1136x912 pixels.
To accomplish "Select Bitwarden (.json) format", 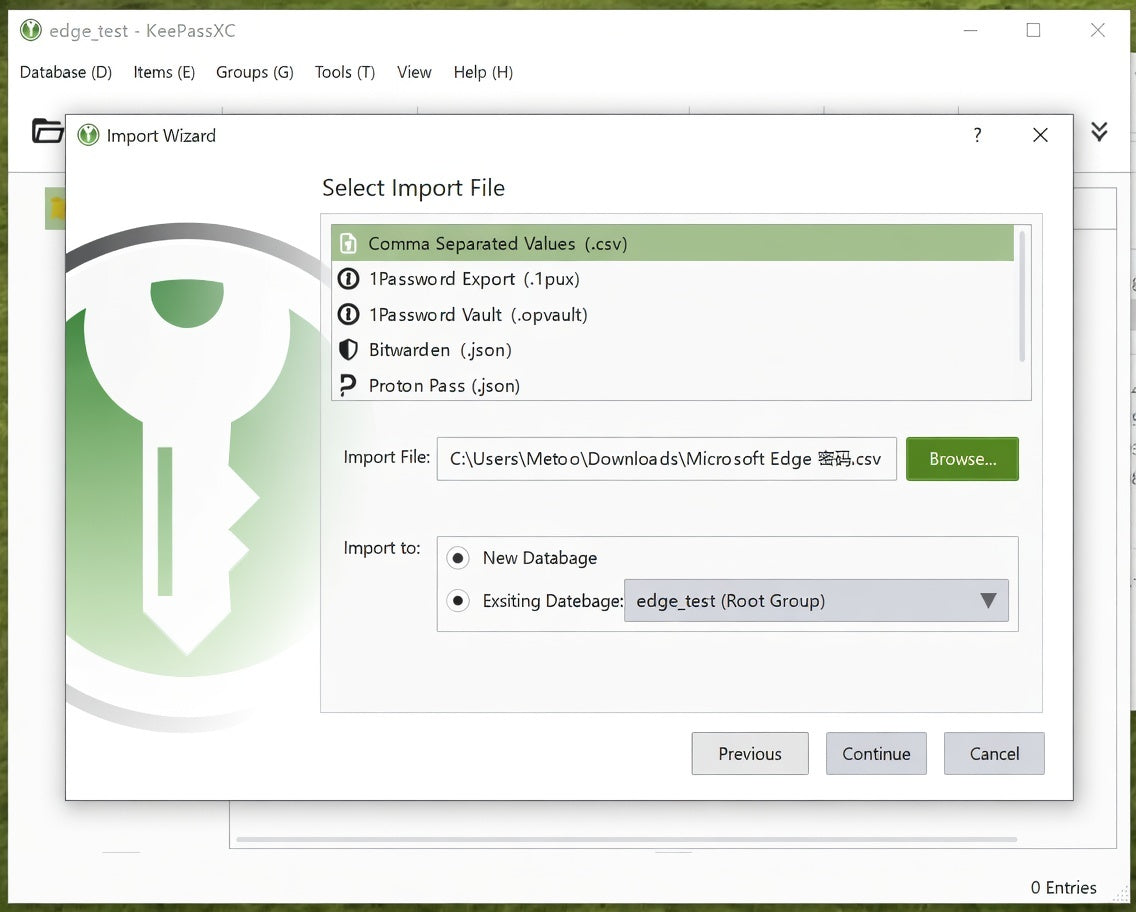I will click(672, 350).
